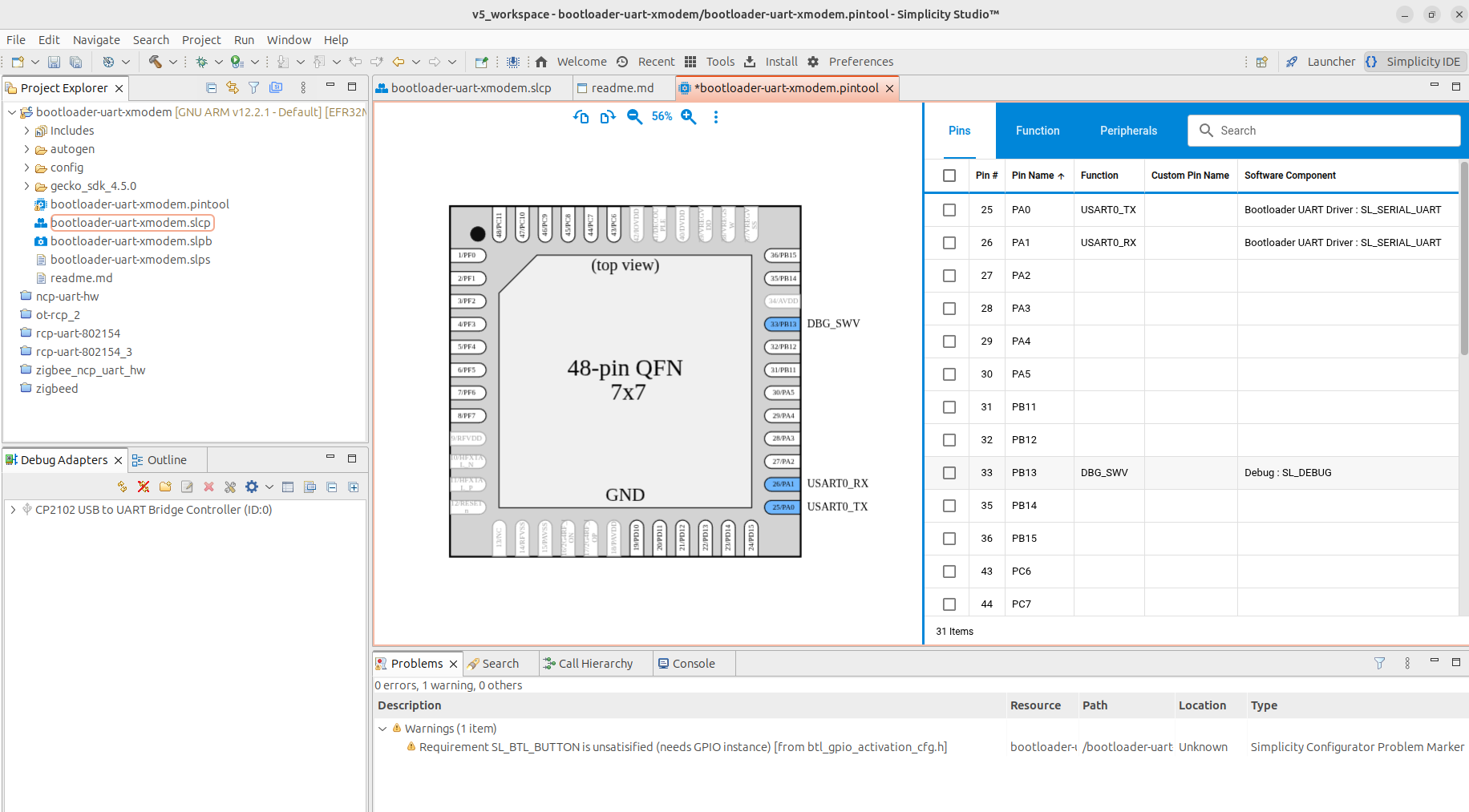Open Debug Adapters settings gear

[251, 487]
